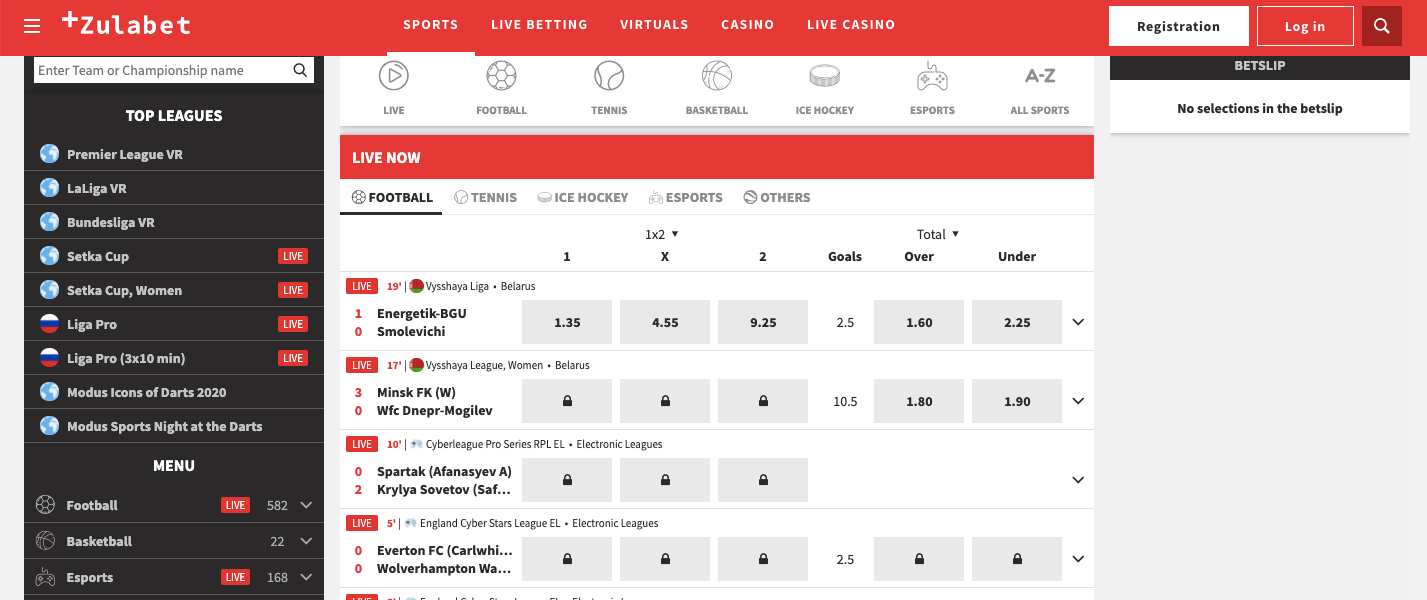Expand Spartak vs Krylya Sovetov markets

click(x=1078, y=480)
